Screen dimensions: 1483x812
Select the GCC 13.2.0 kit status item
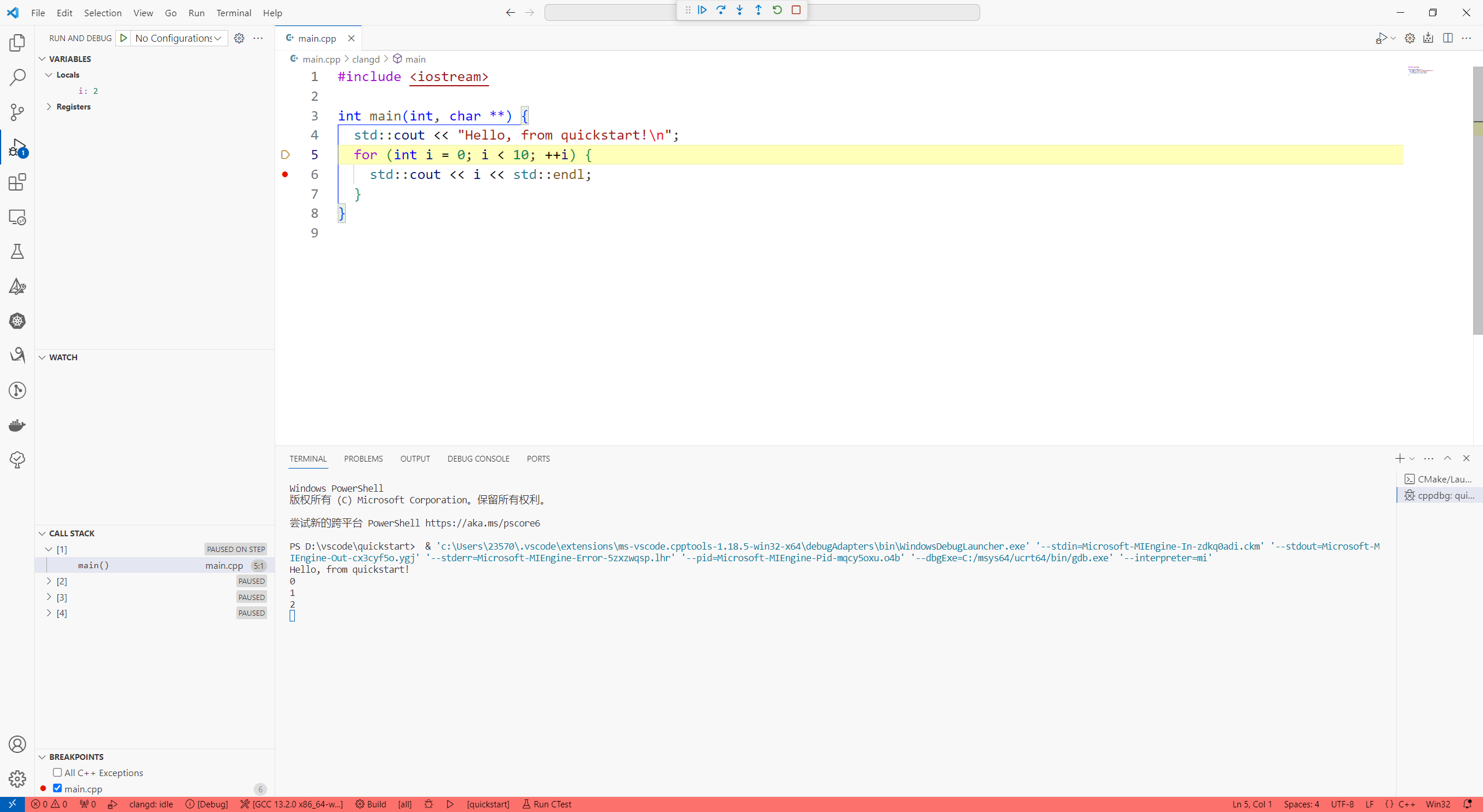[x=291, y=804]
